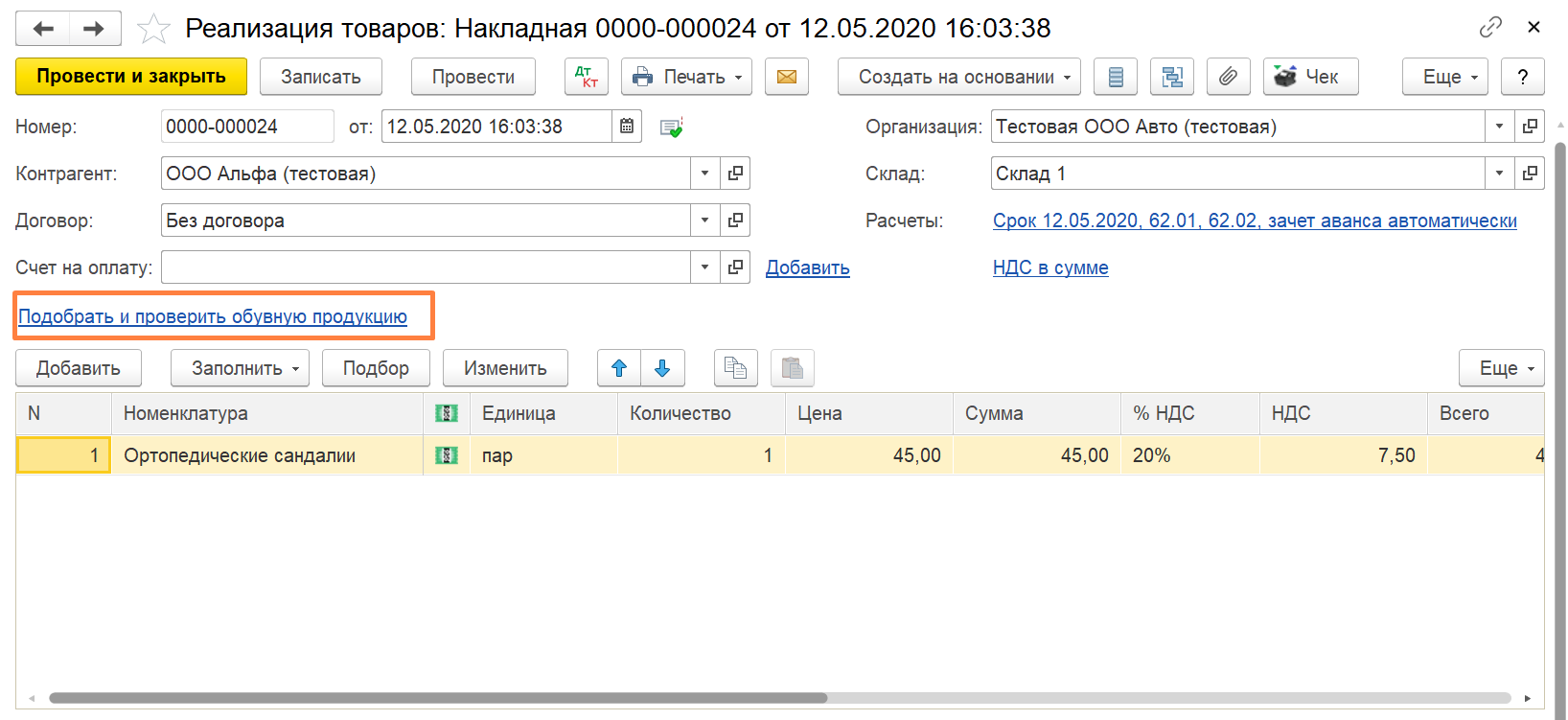This screenshot has width=1568, height=720.
Task: Expand Склад dropdown list
Action: 1499,174
